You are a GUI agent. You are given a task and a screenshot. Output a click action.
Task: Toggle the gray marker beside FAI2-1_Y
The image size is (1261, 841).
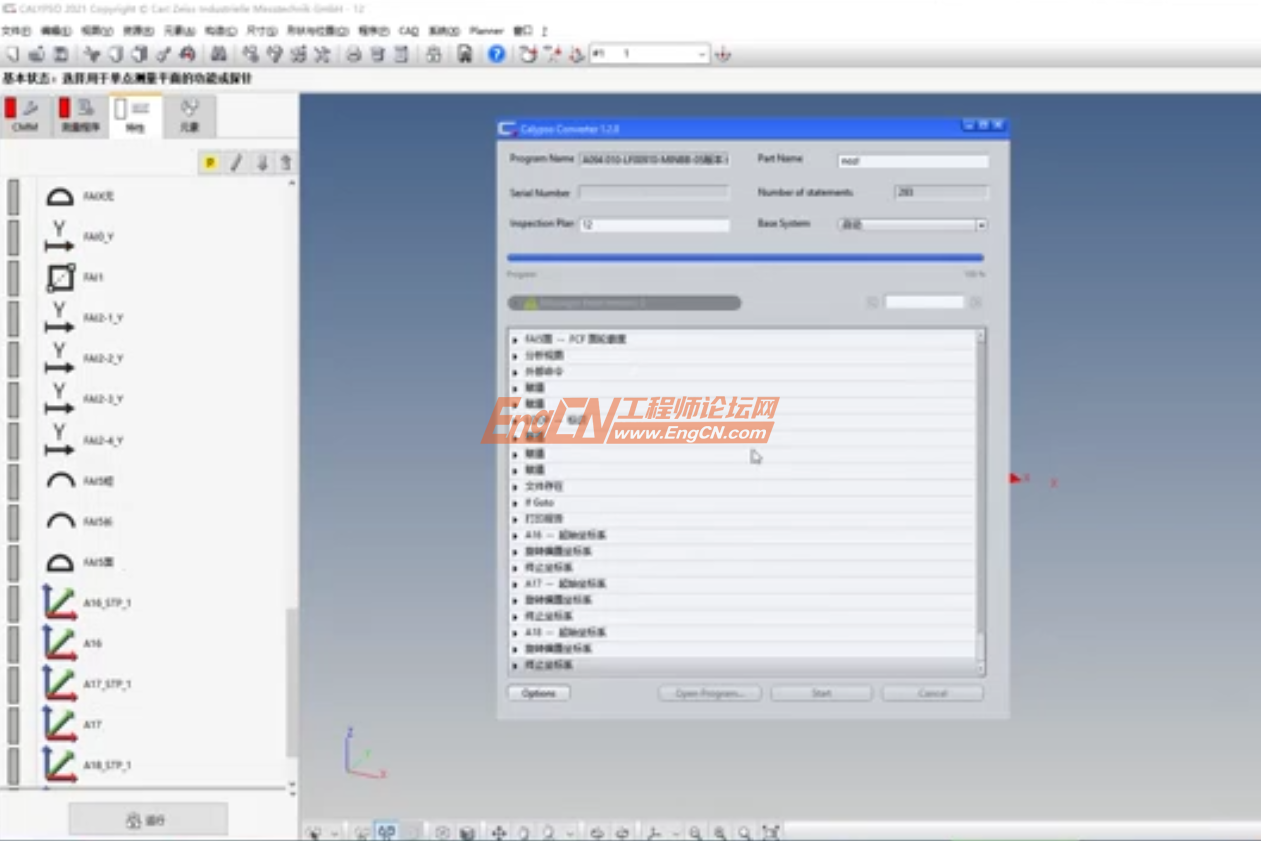coord(13,319)
